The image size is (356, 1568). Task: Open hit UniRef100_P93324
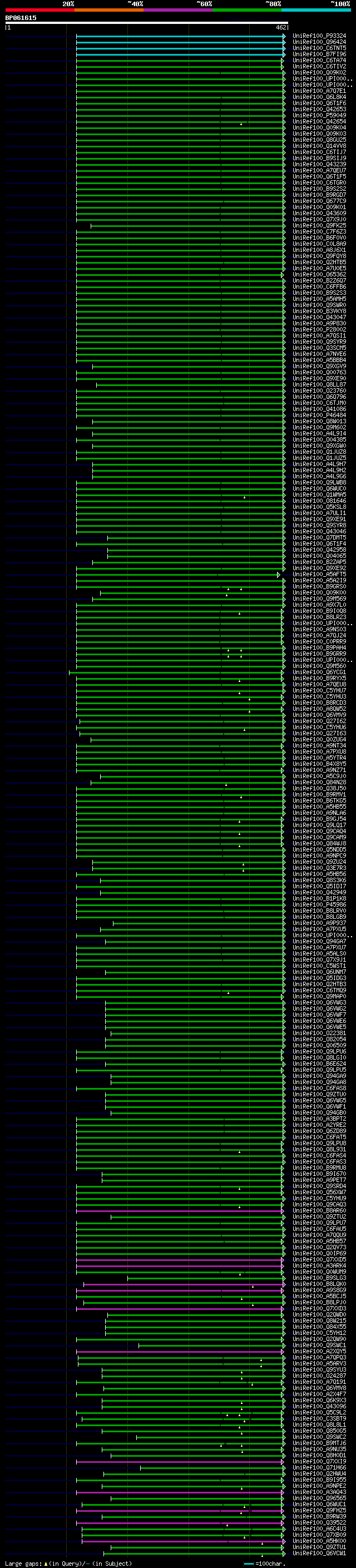319,36
